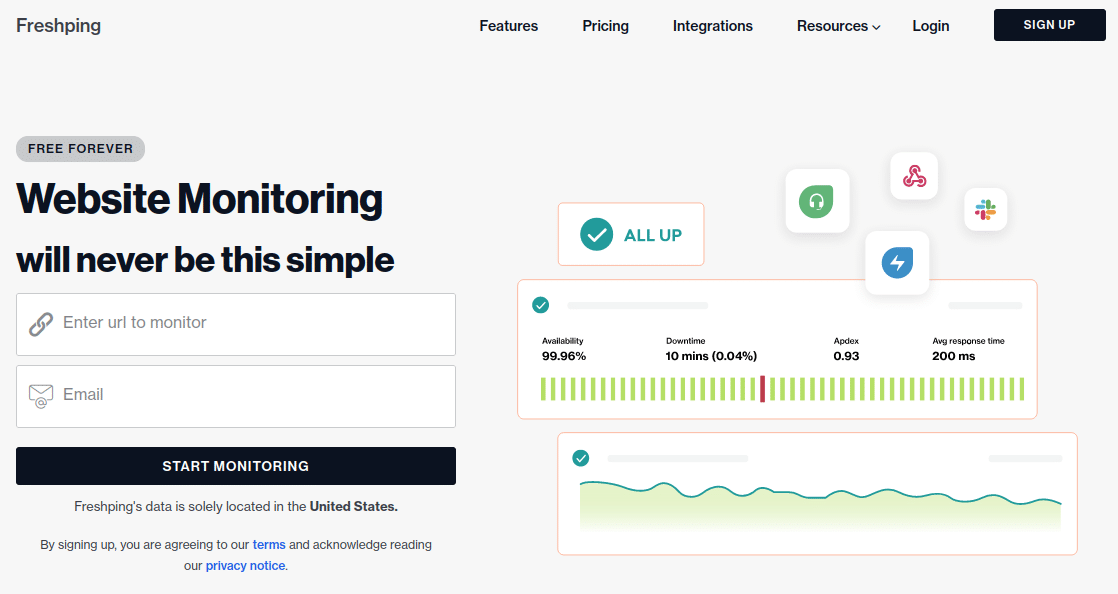
Task: Click the pink webhook integration icon
Action: pos(914,175)
